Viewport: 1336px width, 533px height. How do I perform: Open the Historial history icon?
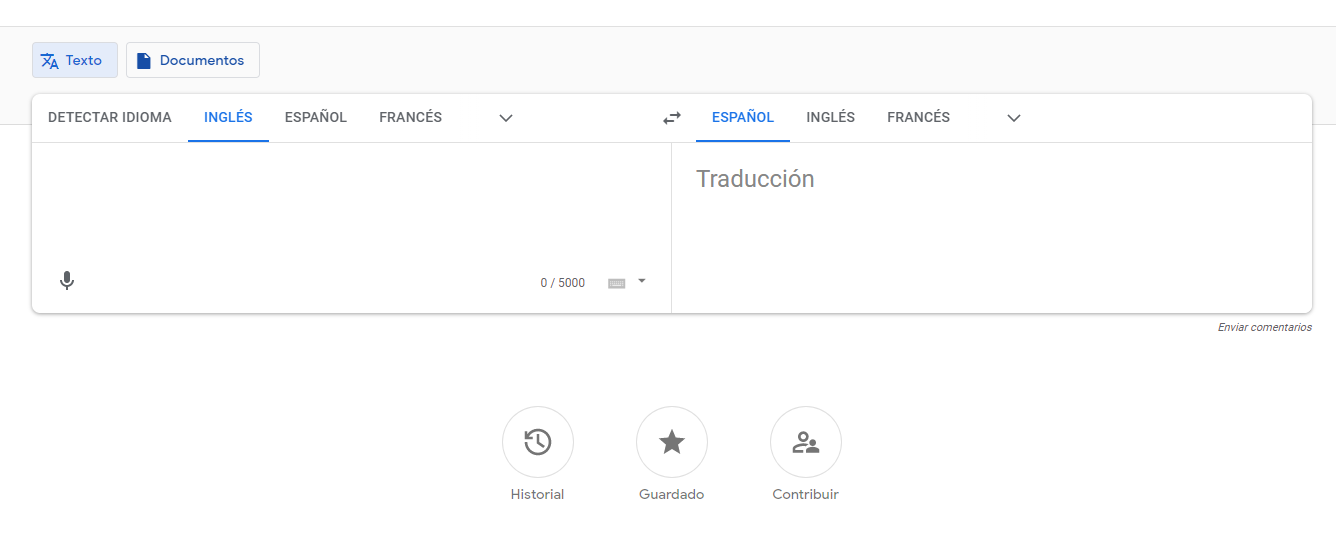pyautogui.click(x=538, y=442)
